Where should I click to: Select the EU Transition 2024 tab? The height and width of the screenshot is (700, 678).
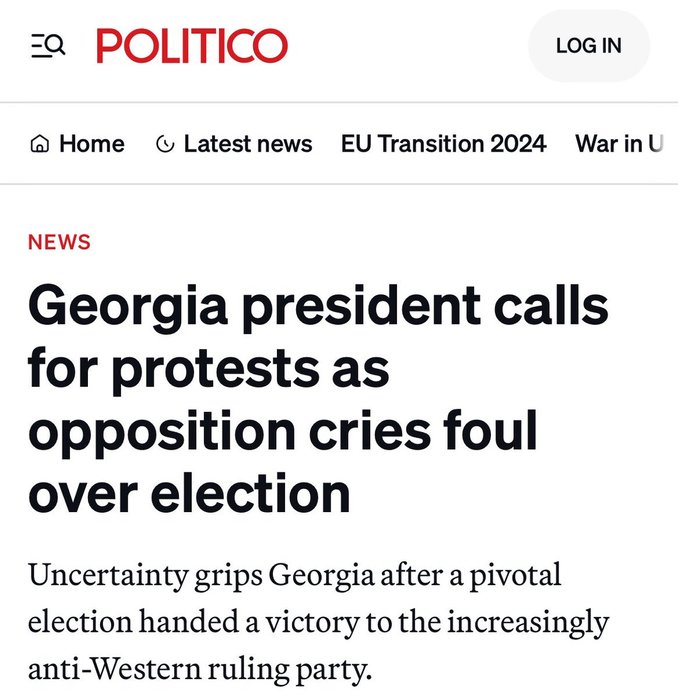tap(443, 144)
